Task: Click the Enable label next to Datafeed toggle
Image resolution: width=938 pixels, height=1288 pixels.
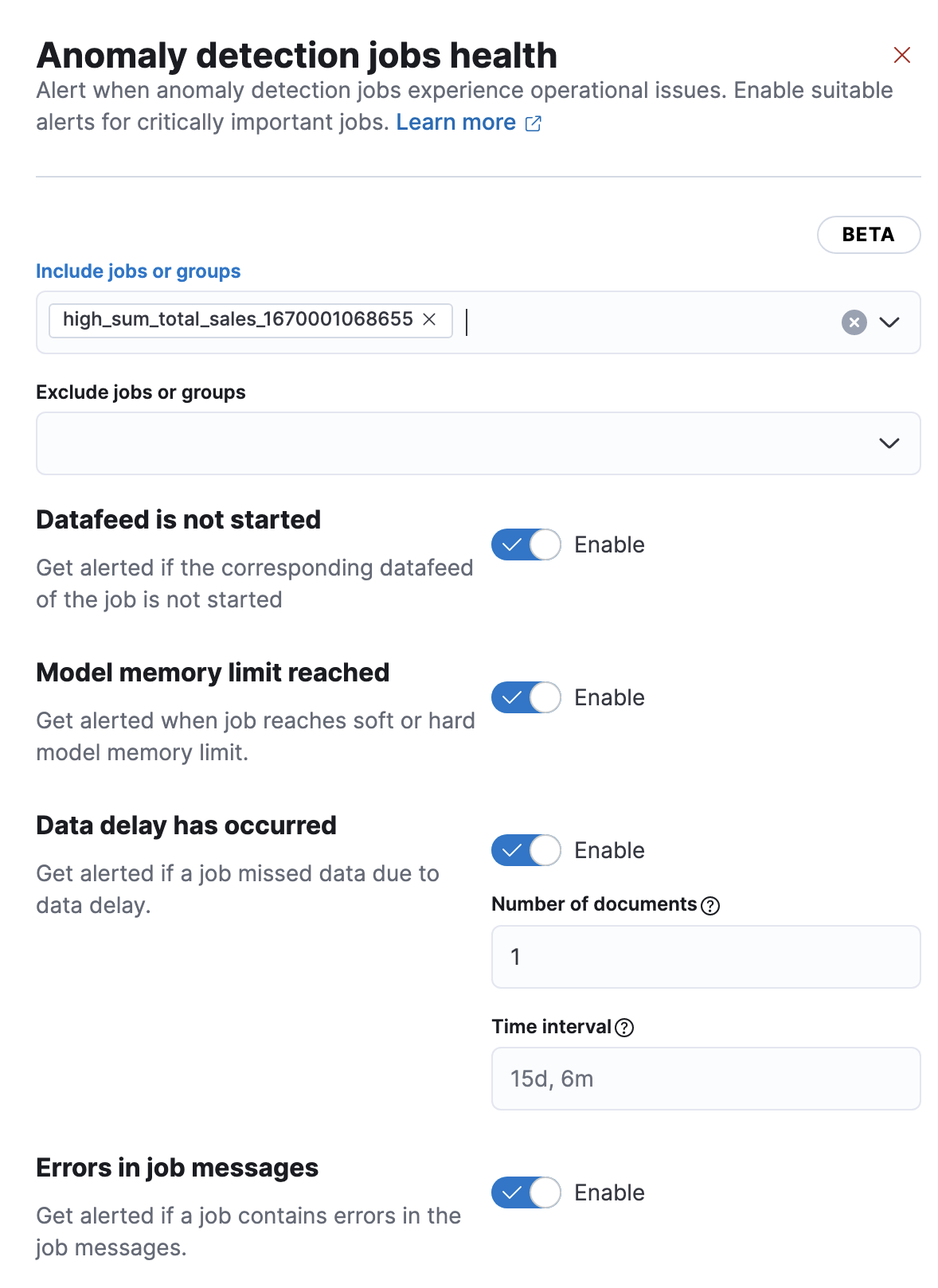Action: pos(609,545)
